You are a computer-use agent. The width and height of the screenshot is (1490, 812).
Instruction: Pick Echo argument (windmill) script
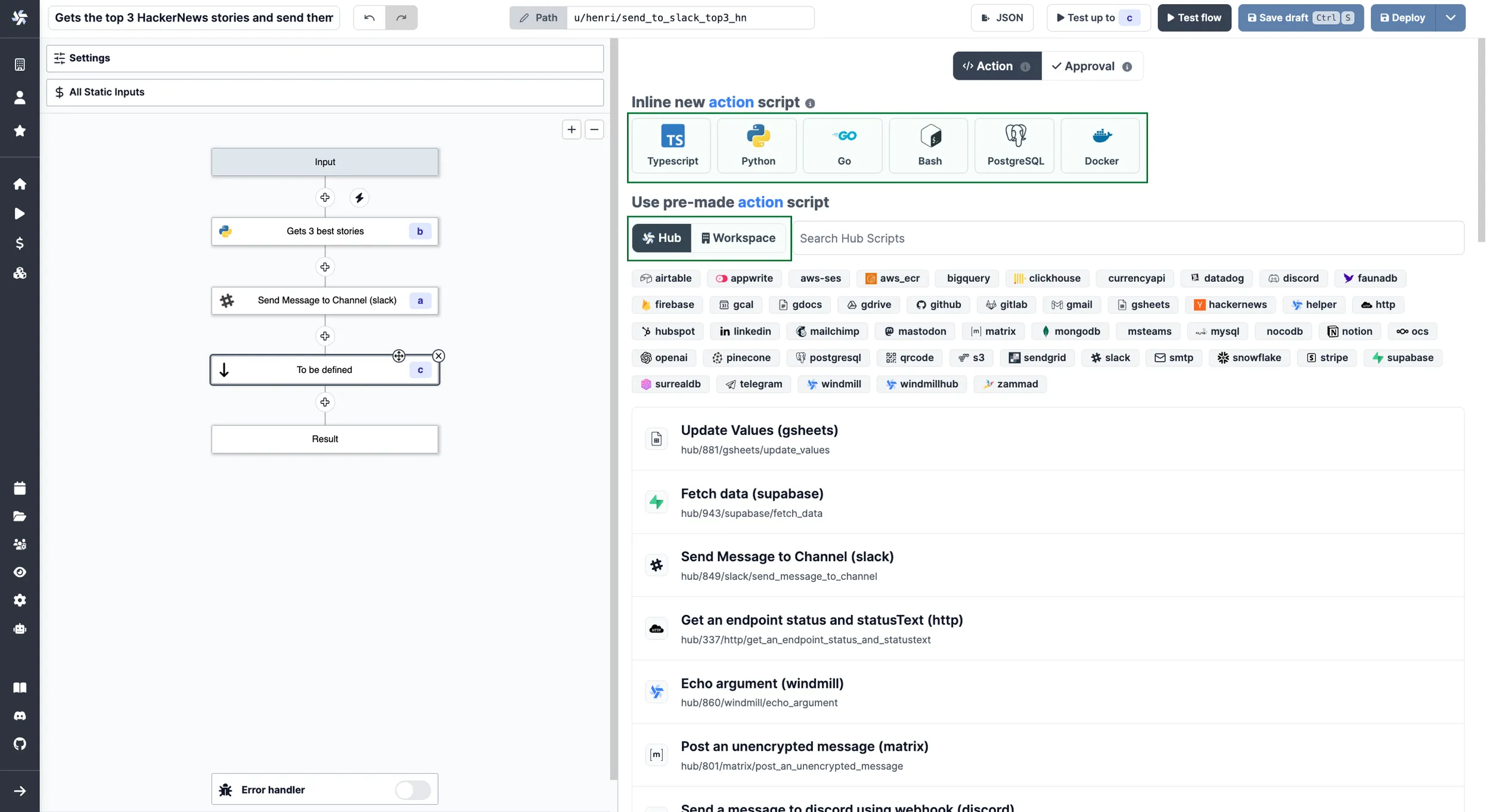pos(1047,692)
